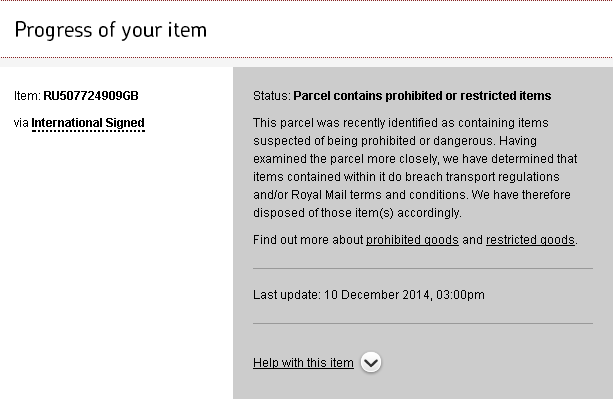The height and width of the screenshot is (399, 613).
Task: Select the 03:00pm update time
Action: [460, 295]
